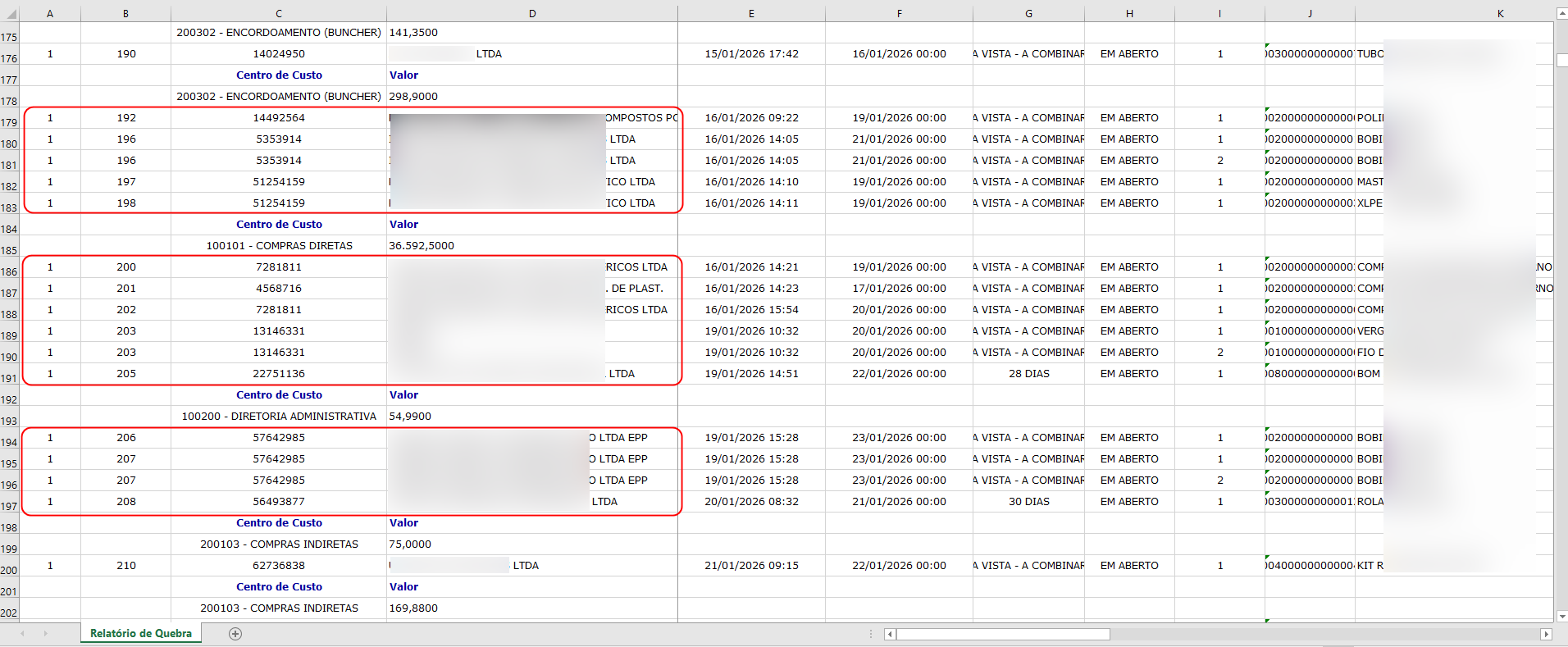Click date cell 20/01/2026 08:32
The width and height of the screenshot is (1568, 647).
click(751, 502)
